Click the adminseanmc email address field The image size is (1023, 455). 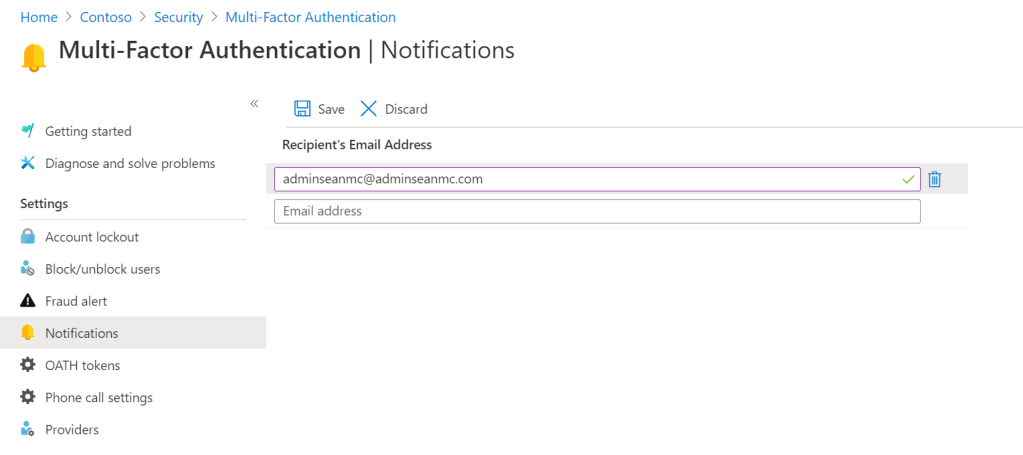point(585,179)
